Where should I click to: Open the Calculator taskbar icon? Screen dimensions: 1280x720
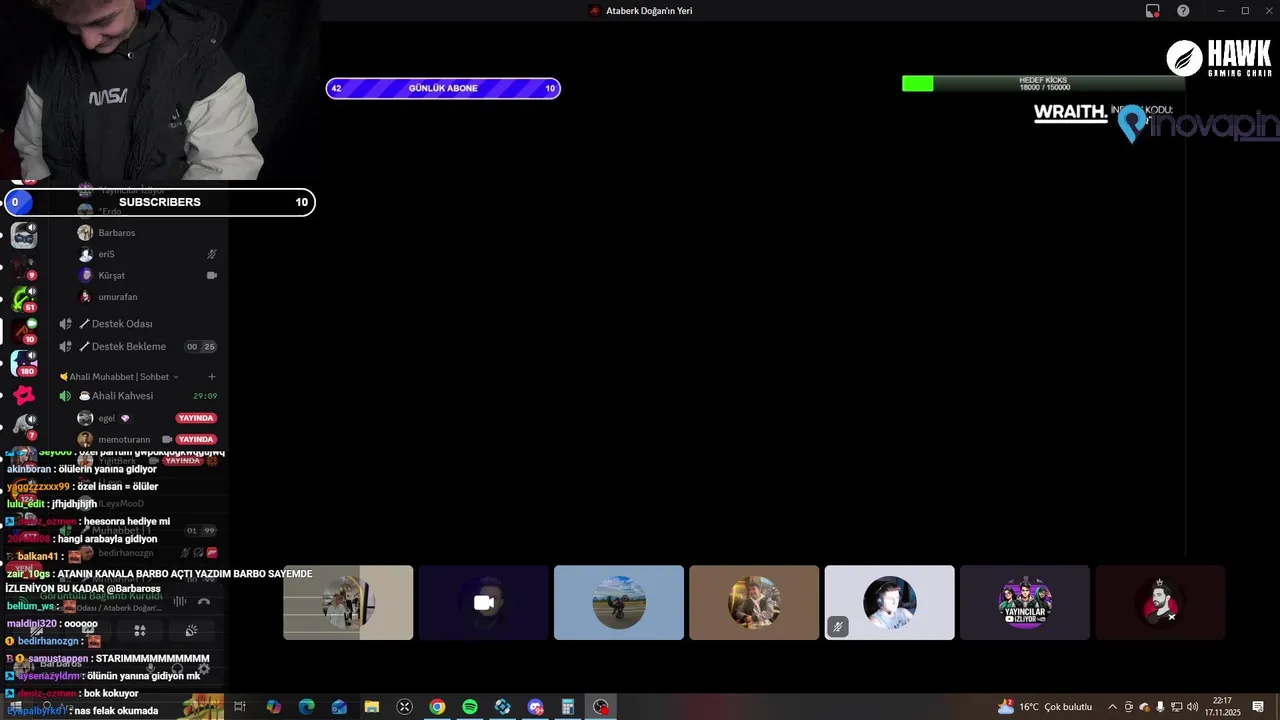pyautogui.click(x=567, y=707)
